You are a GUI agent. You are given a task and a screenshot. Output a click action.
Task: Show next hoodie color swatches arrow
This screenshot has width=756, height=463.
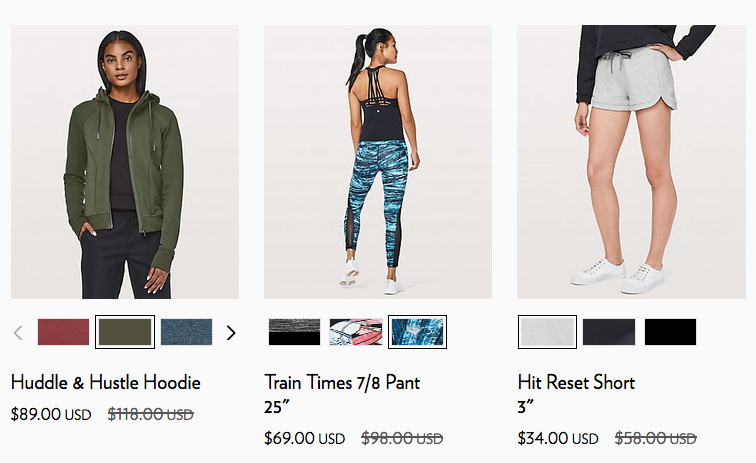click(x=231, y=333)
